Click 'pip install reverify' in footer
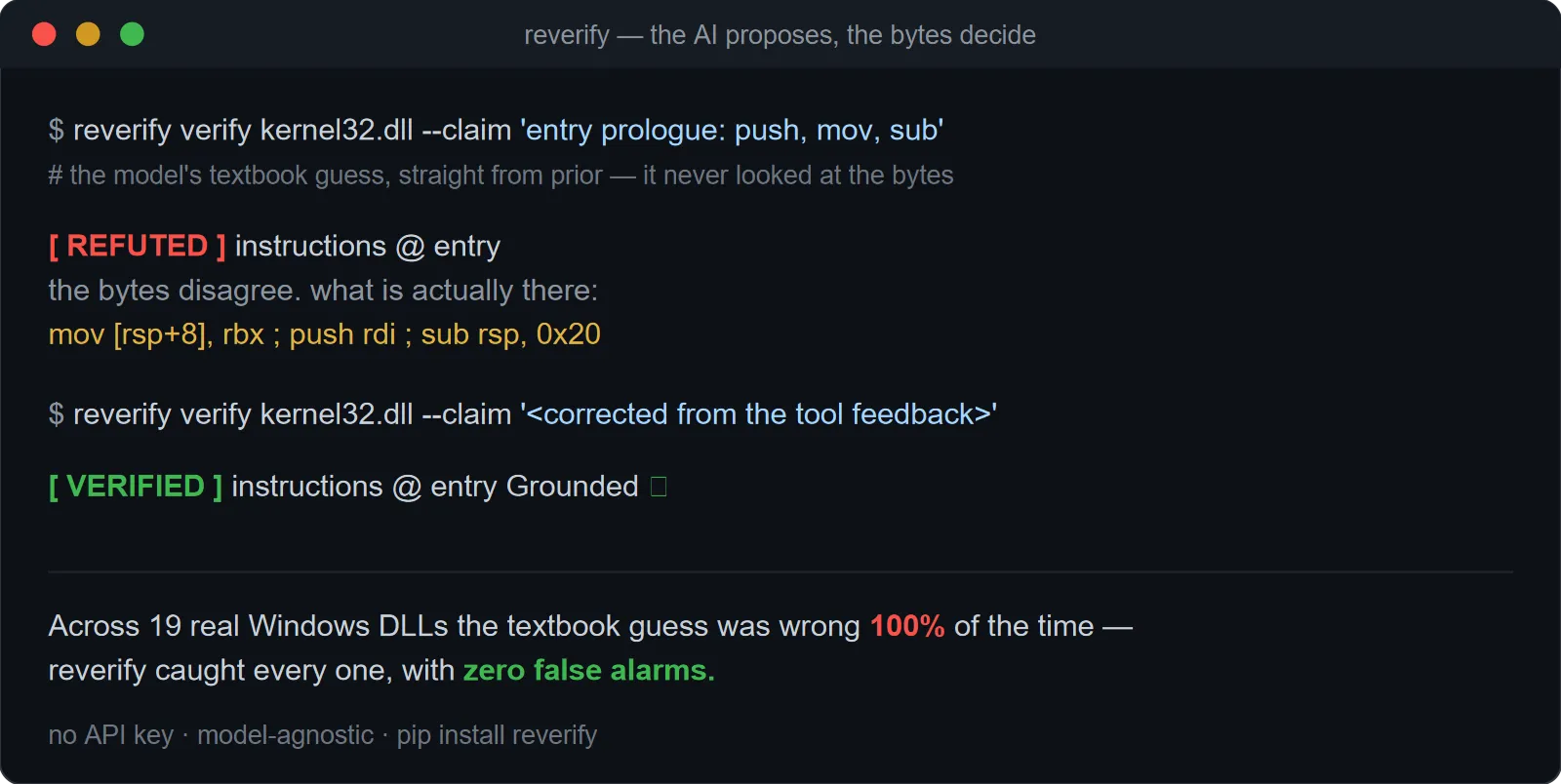The width and height of the screenshot is (1561, 784). [497, 735]
